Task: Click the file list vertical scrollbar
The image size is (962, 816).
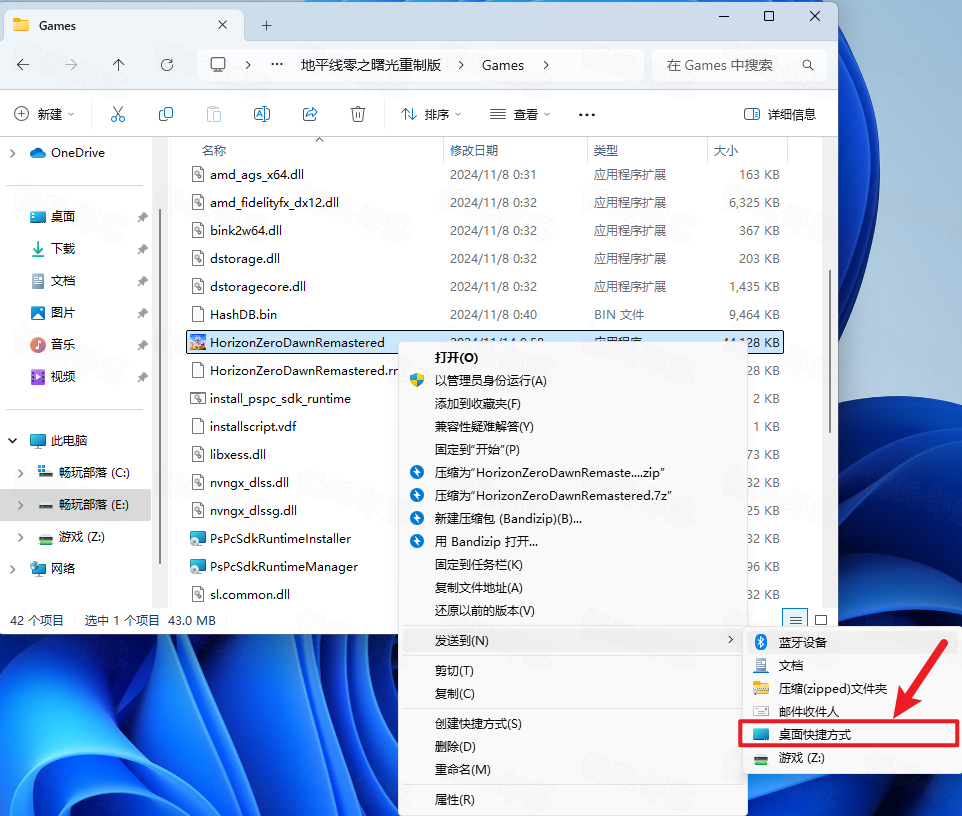Action: pos(830,351)
